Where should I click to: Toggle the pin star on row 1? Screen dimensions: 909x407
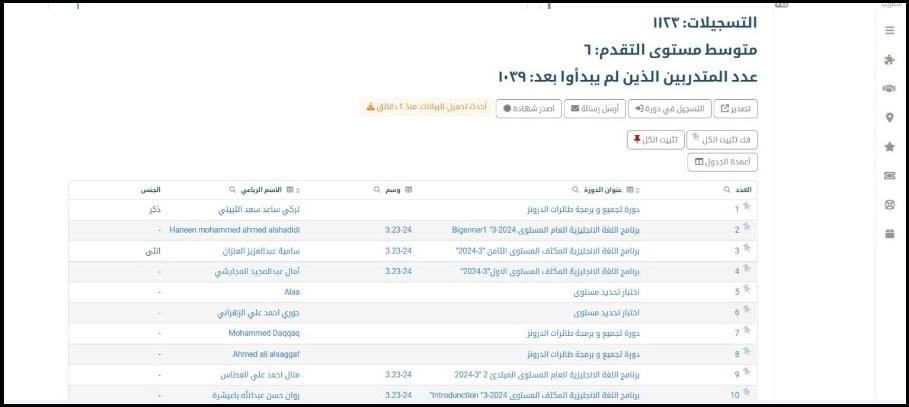coord(746,208)
